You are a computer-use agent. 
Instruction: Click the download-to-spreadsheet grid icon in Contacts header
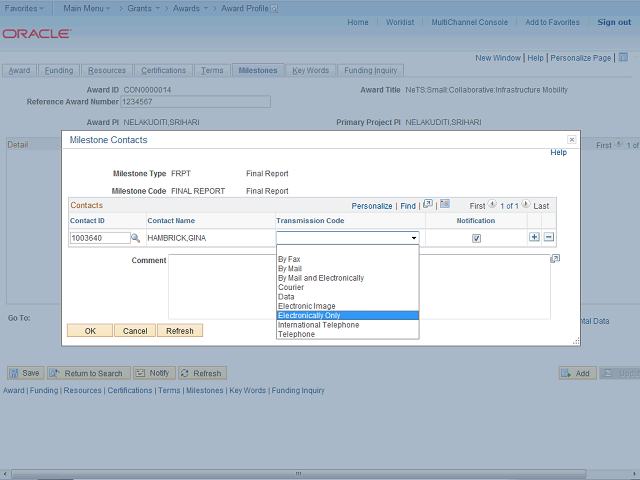(445, 205)
